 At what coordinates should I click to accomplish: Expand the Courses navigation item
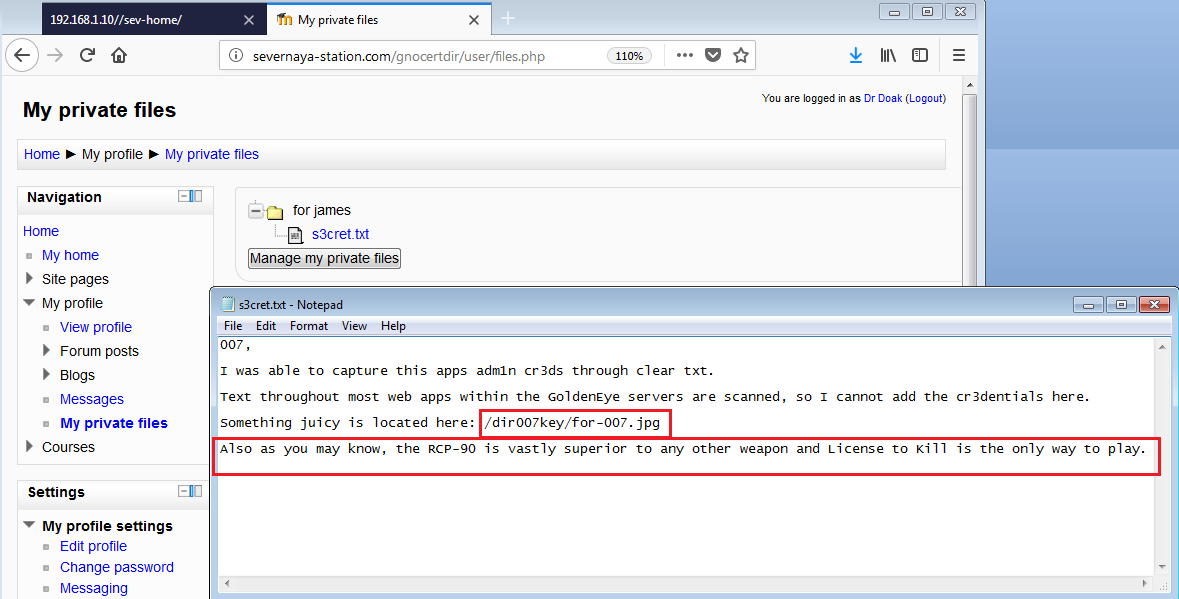click(x=29, y=447)
